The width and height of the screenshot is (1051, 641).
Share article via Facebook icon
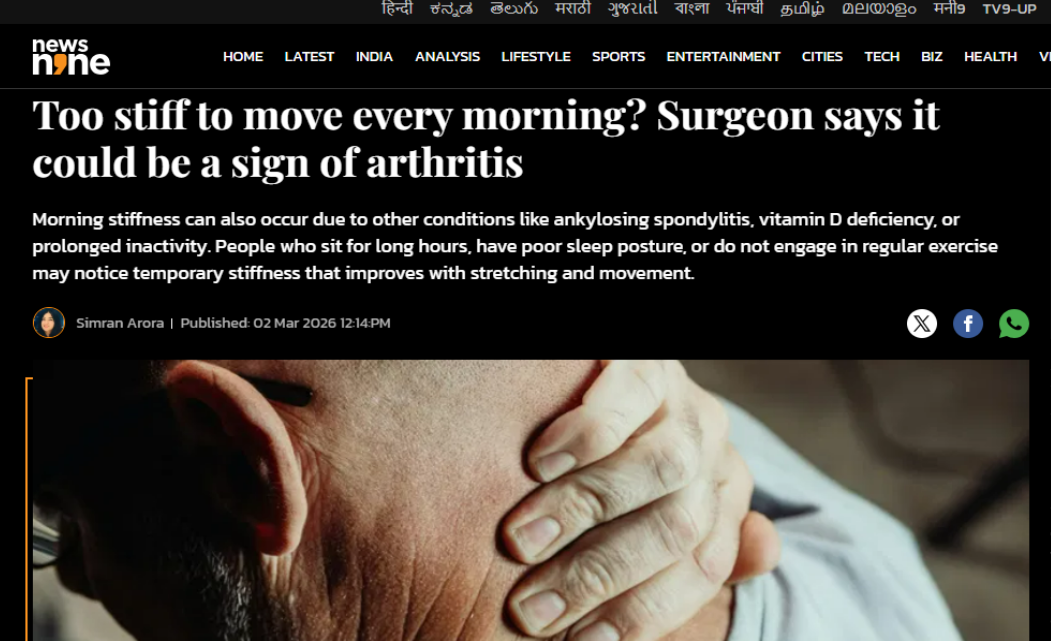point(968,324)
